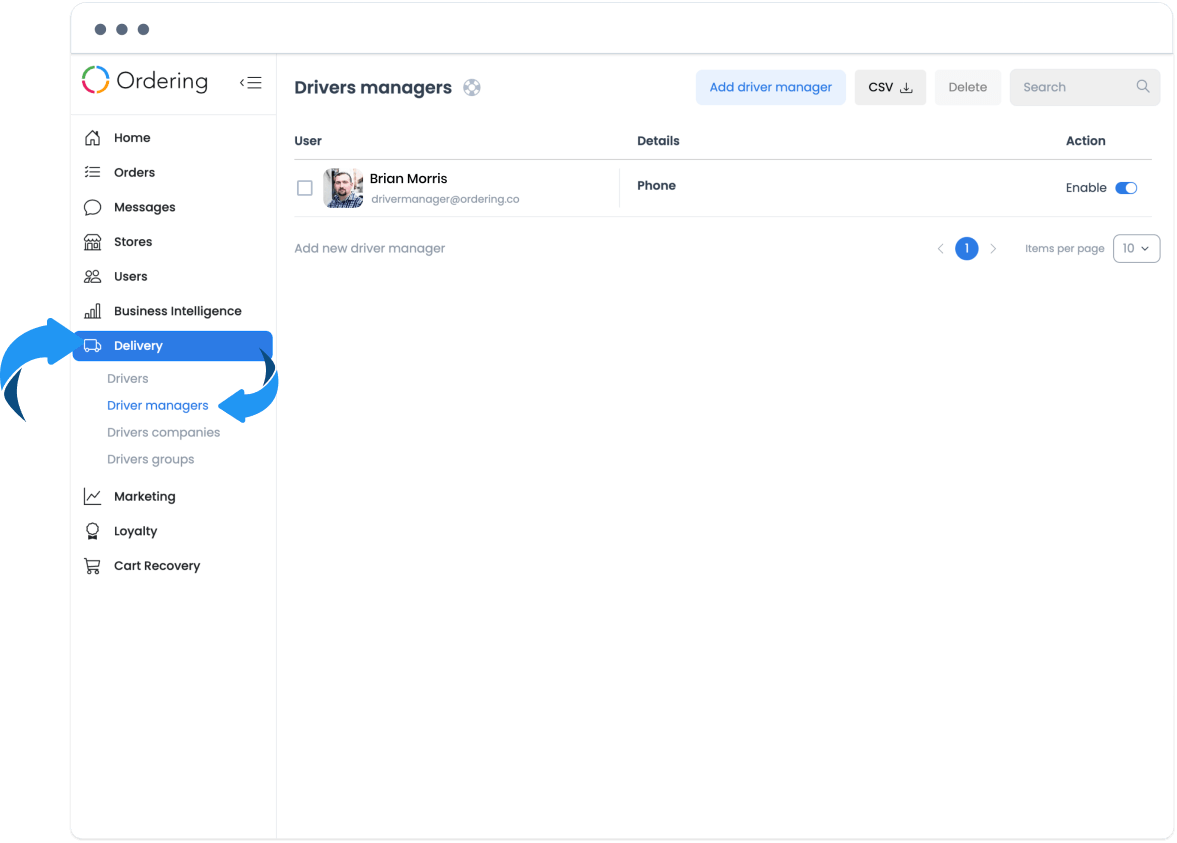Click the Delete button
The image size is (1177, 843).
[968, 87]
